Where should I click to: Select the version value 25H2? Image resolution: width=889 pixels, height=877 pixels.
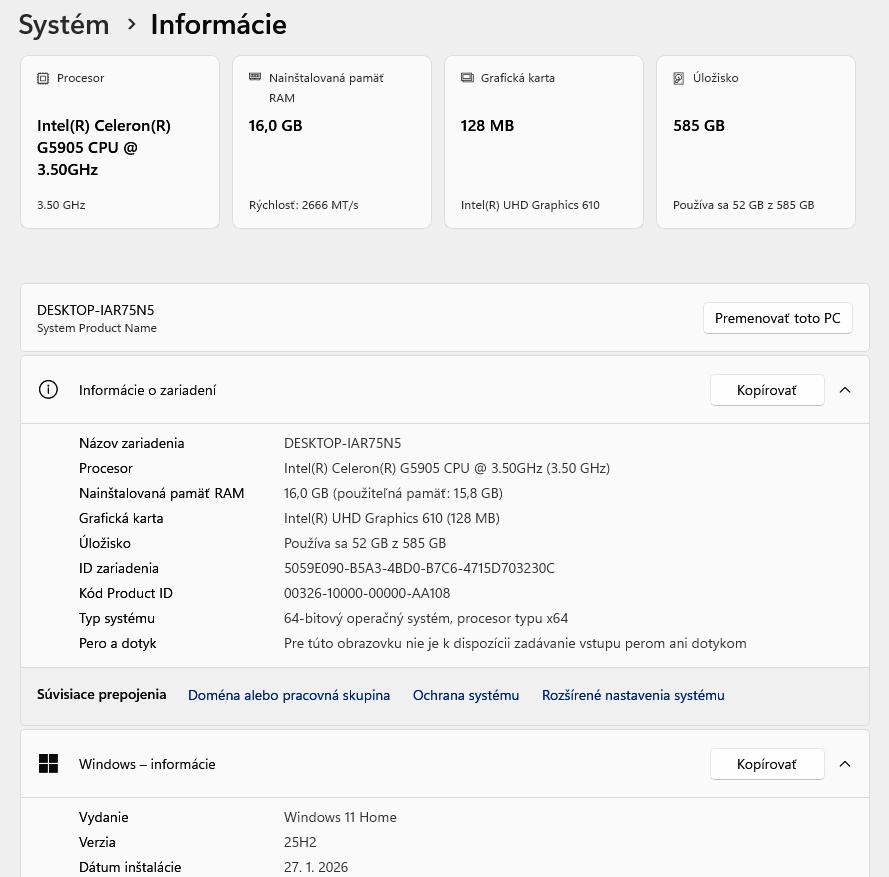coord(300,842)
